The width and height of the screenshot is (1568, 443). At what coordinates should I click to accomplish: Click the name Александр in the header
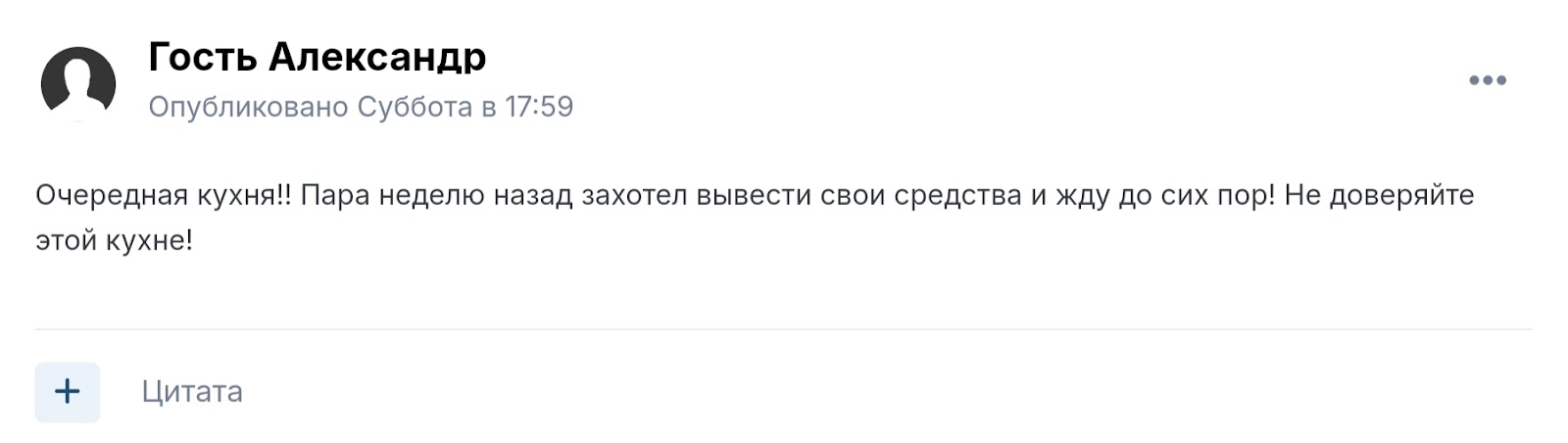tap(377, 57)
